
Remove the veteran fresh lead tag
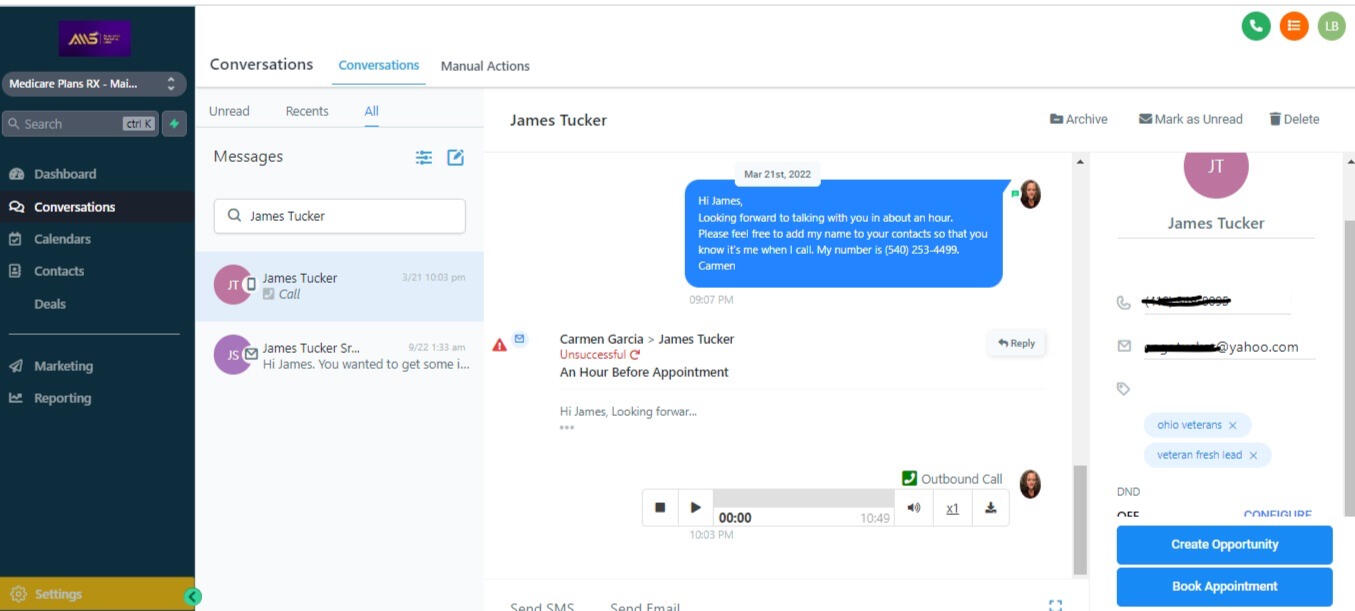pyautogui.click(x=1253, y=456)
